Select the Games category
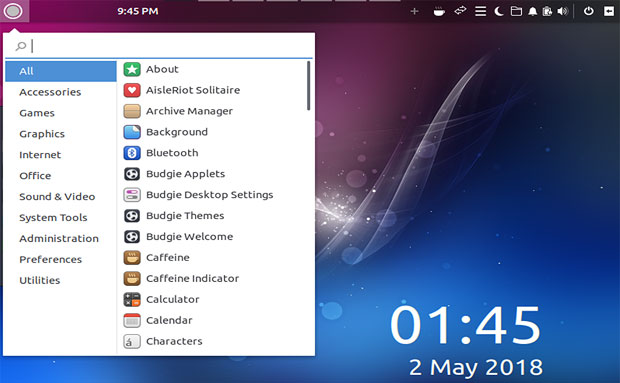The image size is (620, 383). 61,113
